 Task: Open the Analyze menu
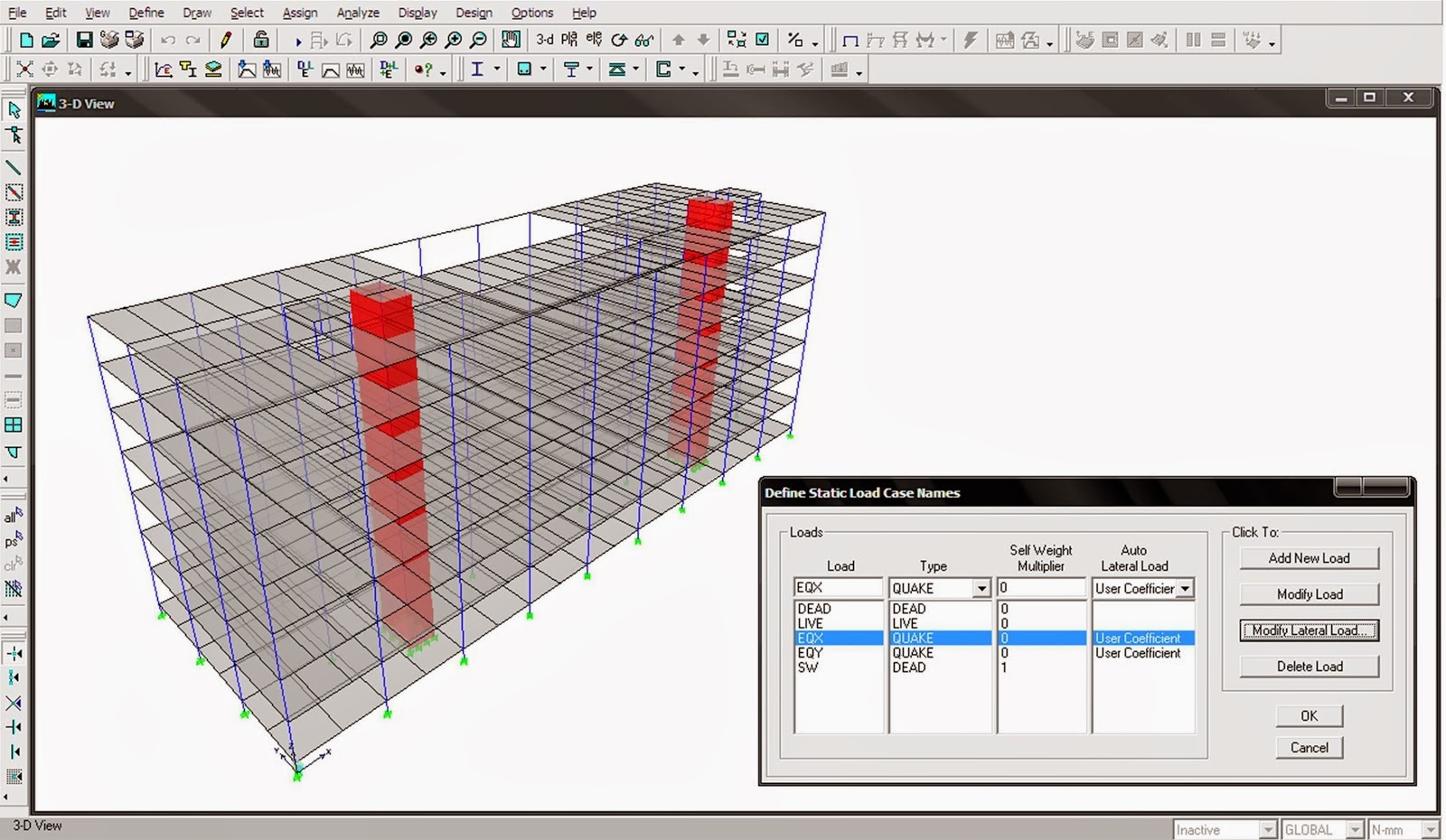(357, 12)
